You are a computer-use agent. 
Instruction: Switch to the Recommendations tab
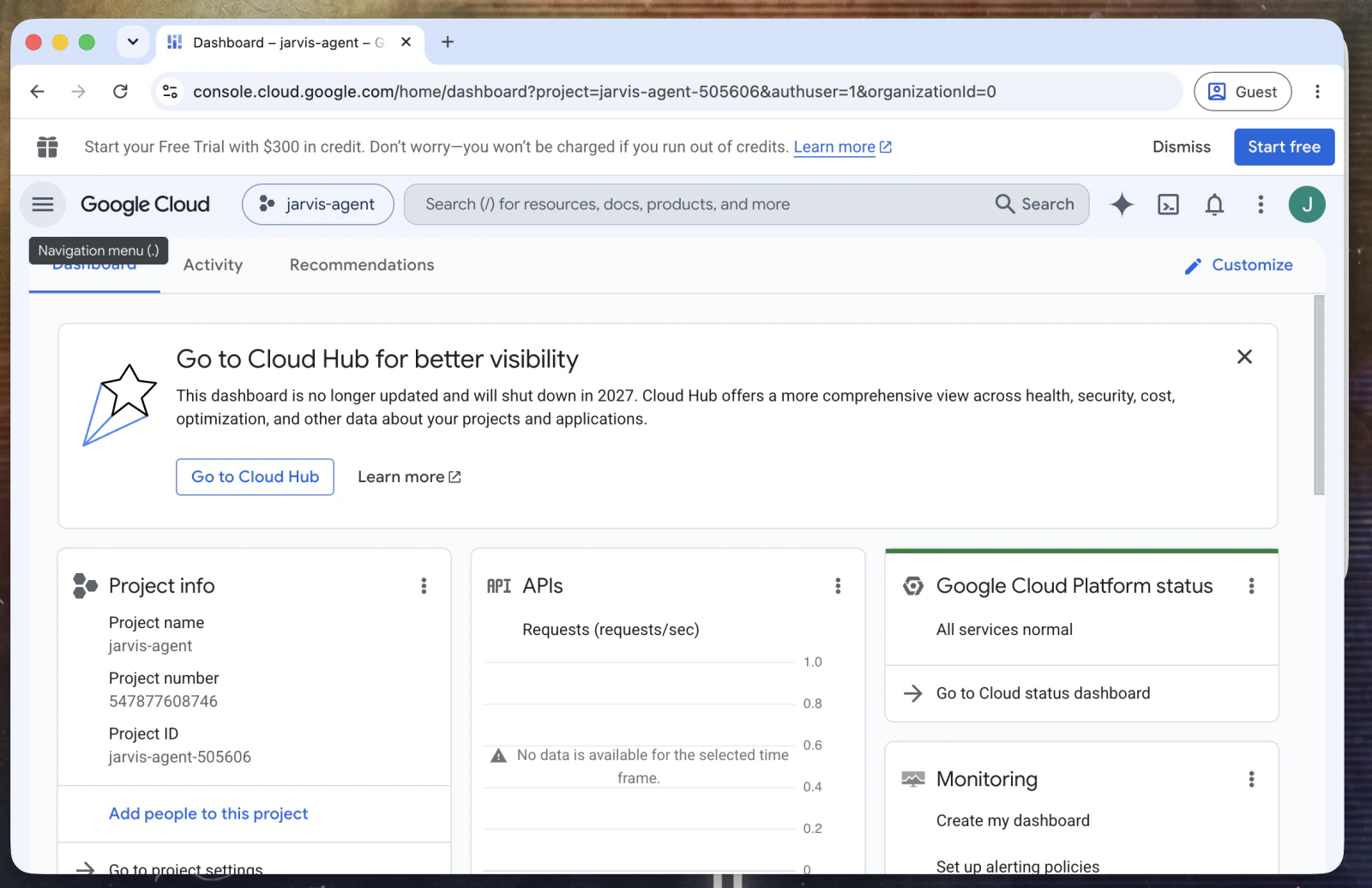362,265
